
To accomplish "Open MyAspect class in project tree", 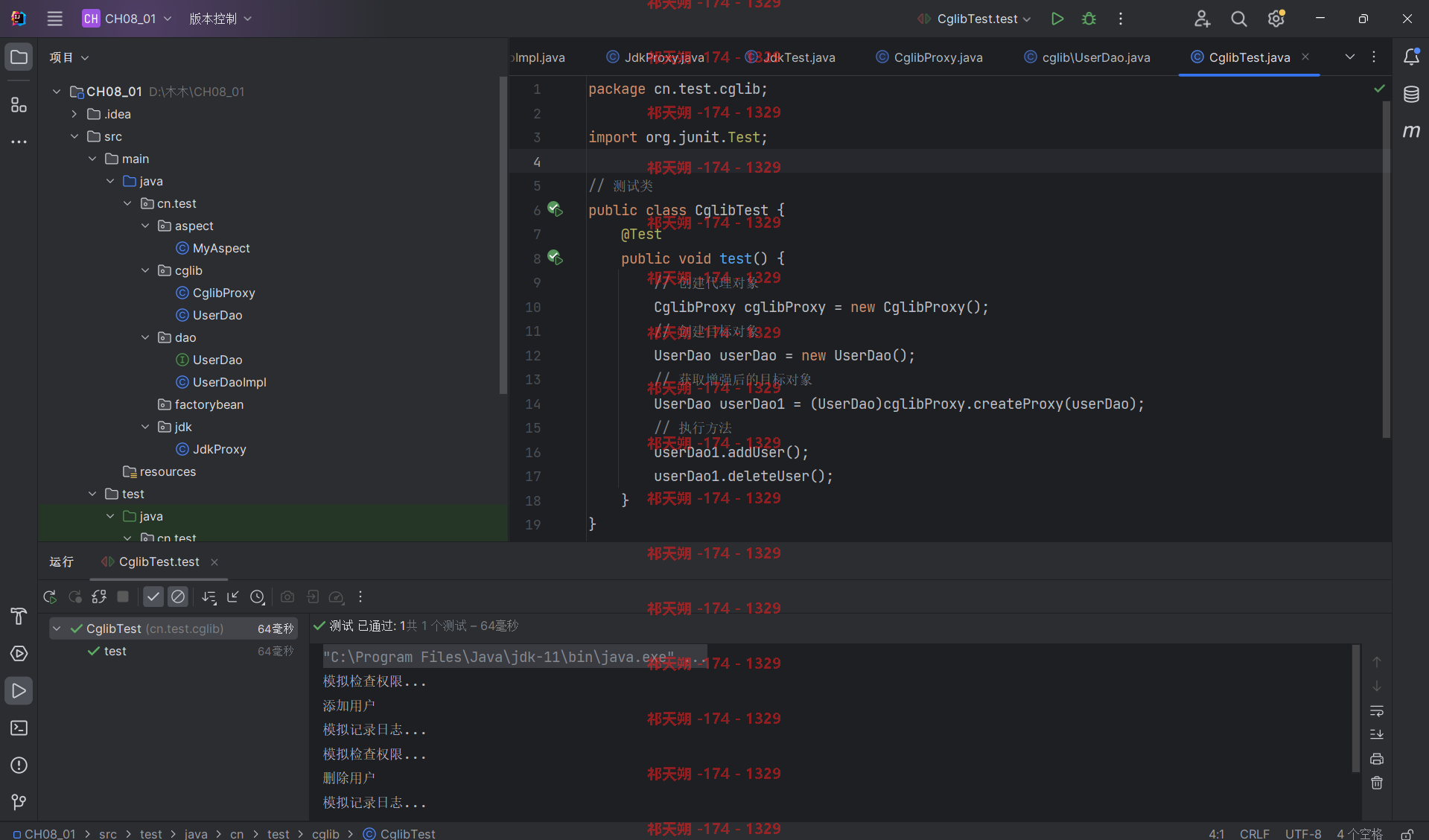I will click(x=213, y=248).
